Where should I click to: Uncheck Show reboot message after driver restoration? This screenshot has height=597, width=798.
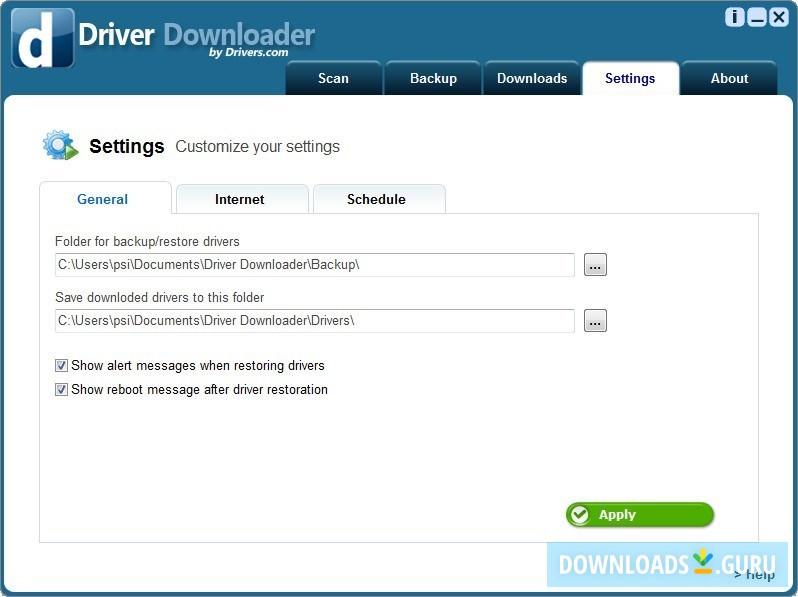tap(62, 389)
